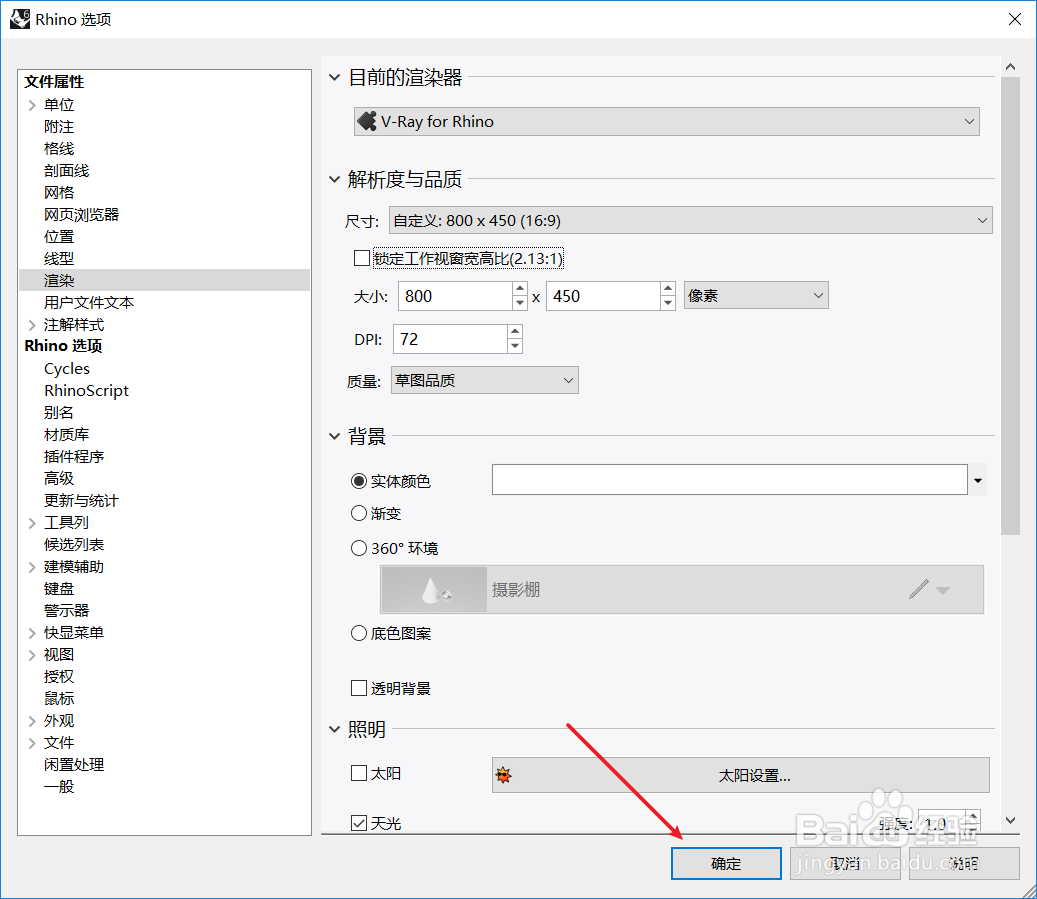Expand the 快显菜单 tree node
The image size is (1037, 899).
(x=32, y=633)
